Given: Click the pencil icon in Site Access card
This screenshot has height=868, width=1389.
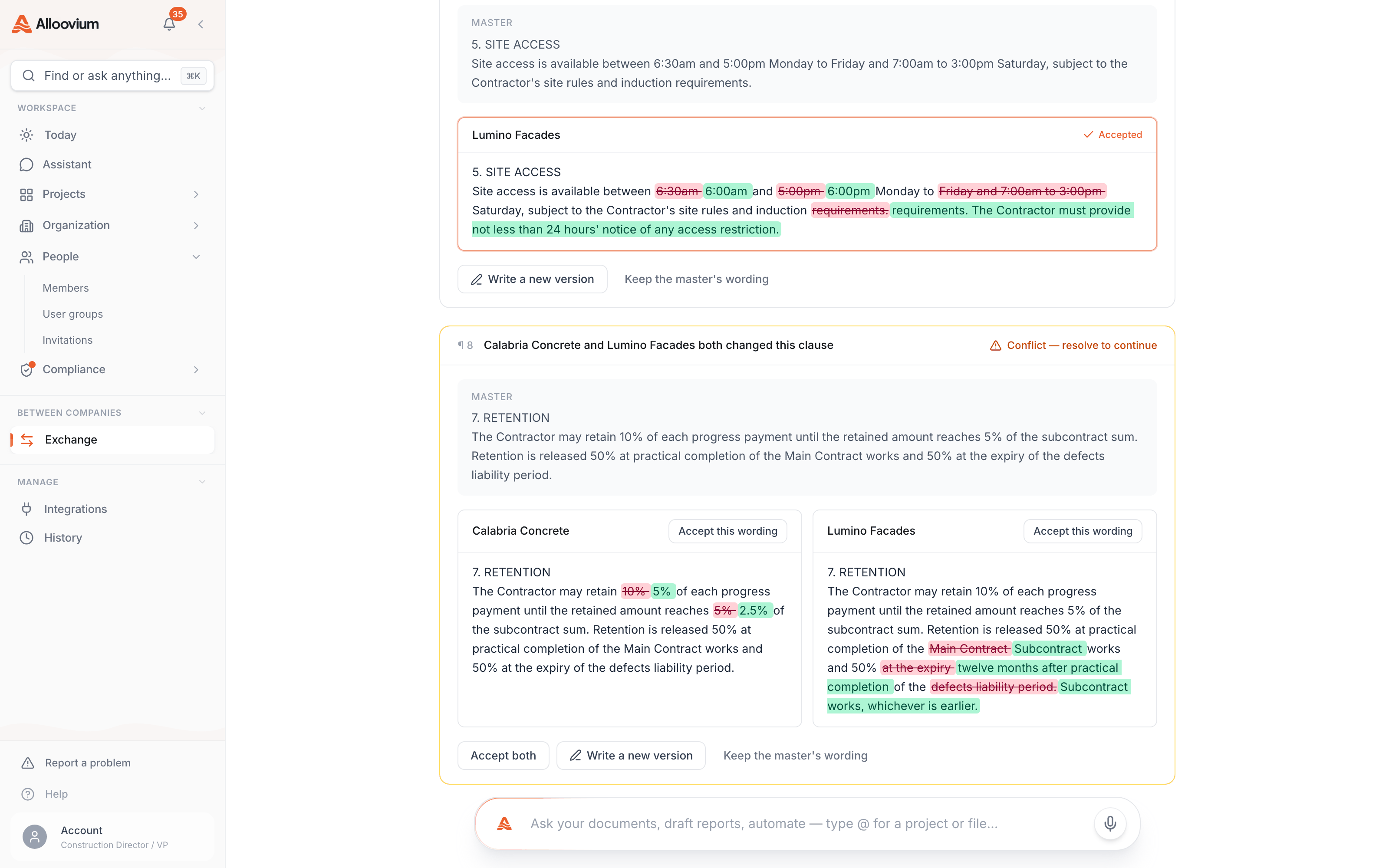Looking at the screenshot, I should click(x=477, y=279).
